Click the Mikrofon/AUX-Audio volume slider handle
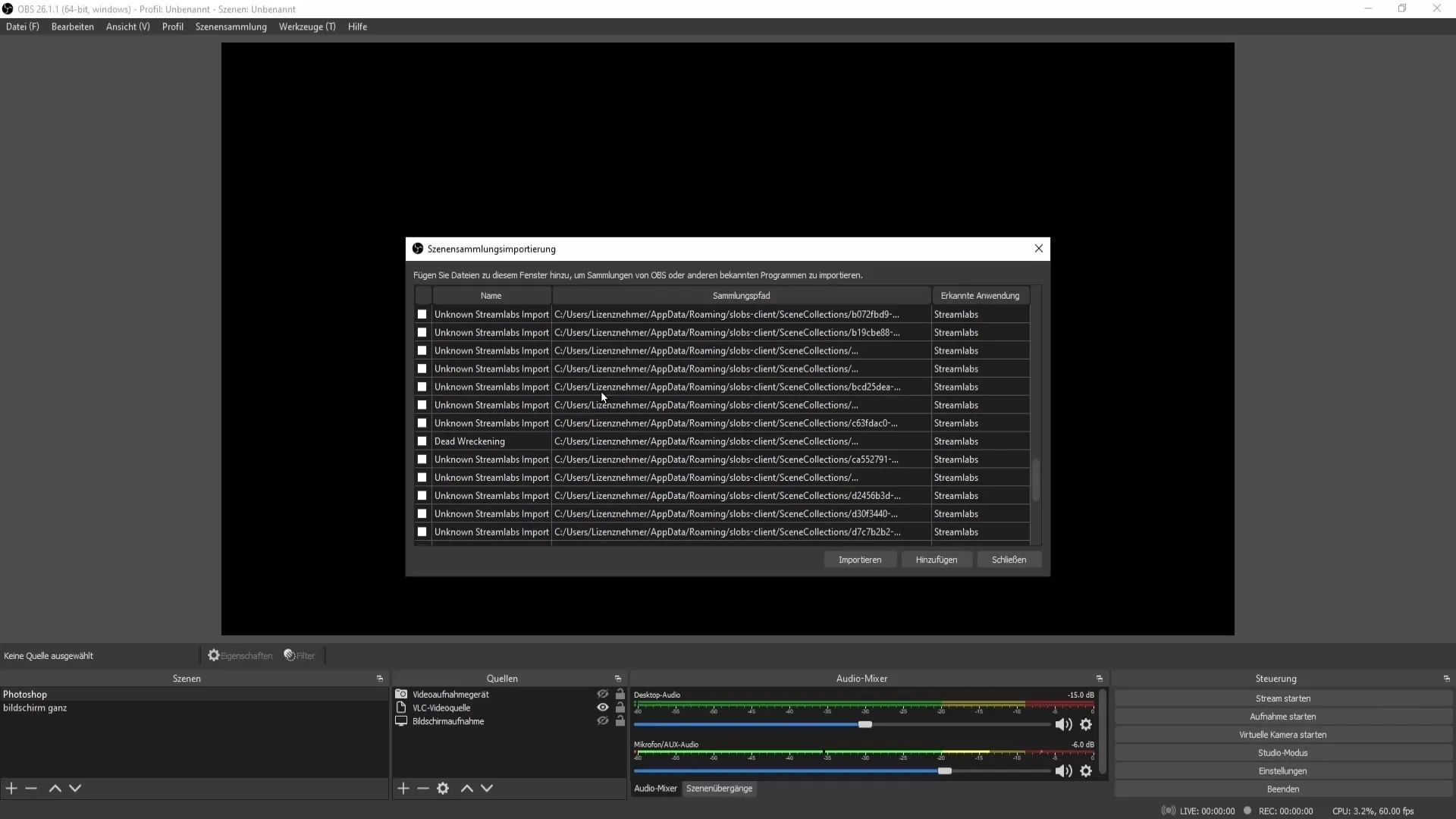The width and height of the screenshot is (1456, 819). [945, 770]
